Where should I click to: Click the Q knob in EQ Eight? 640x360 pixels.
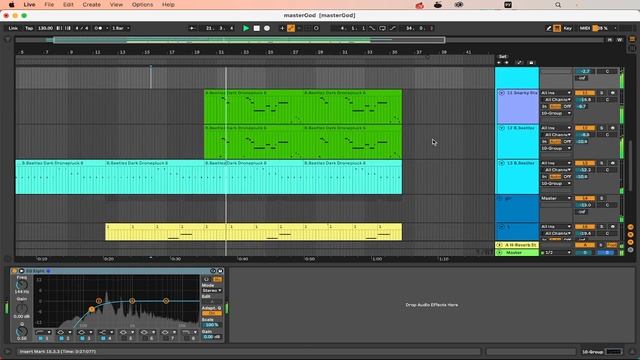[22, 331]
